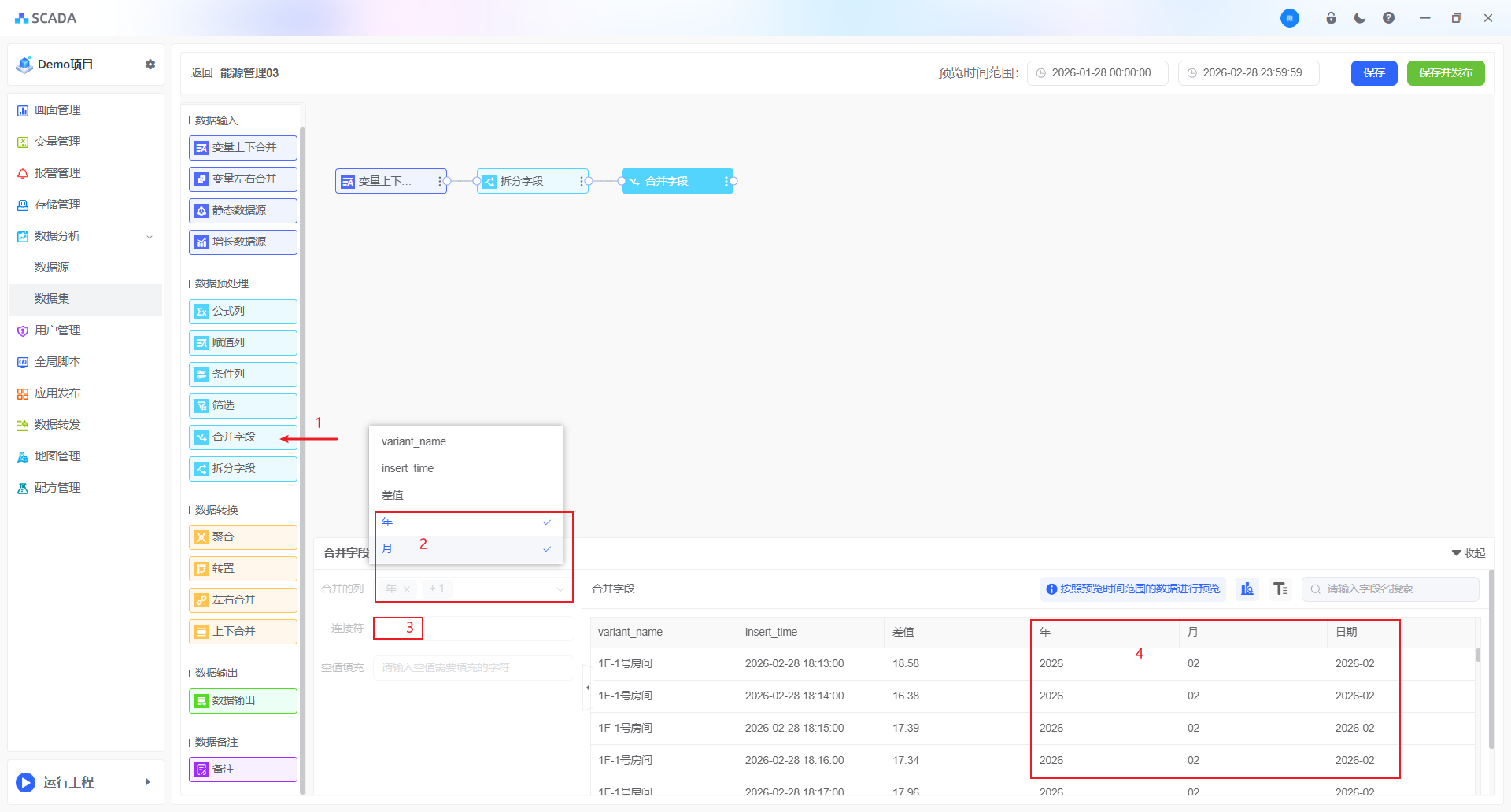
Task: Pick the 聚合 transform component
Action: 243,537
